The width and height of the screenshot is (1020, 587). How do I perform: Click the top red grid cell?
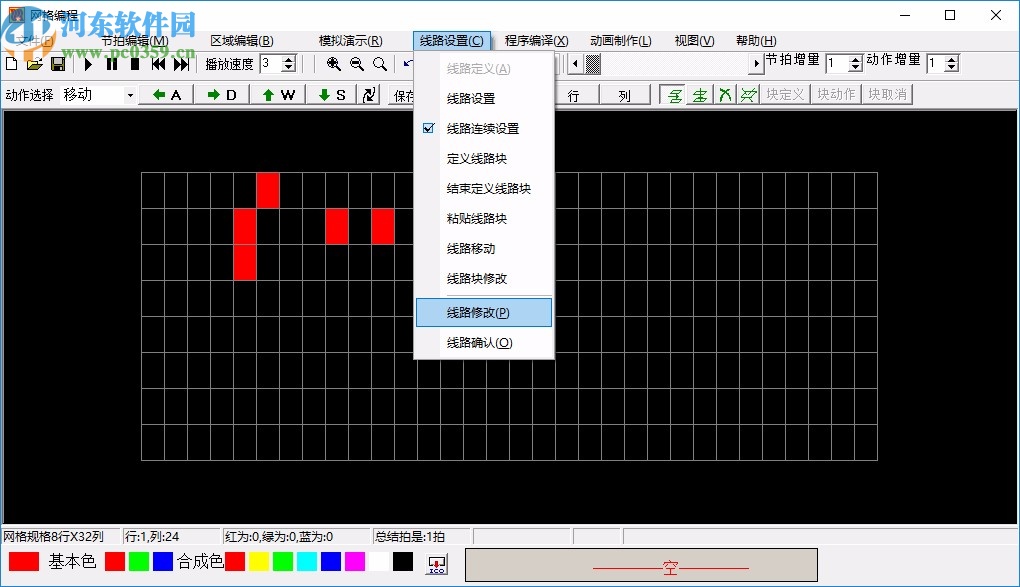(x=268, y=190)
